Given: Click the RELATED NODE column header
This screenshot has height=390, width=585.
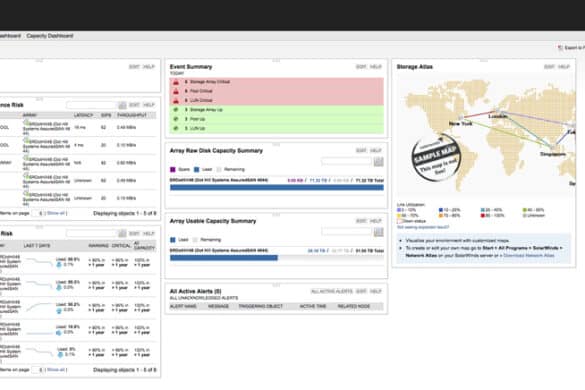Looking at the screenshot, I should (x=354, y=306).
